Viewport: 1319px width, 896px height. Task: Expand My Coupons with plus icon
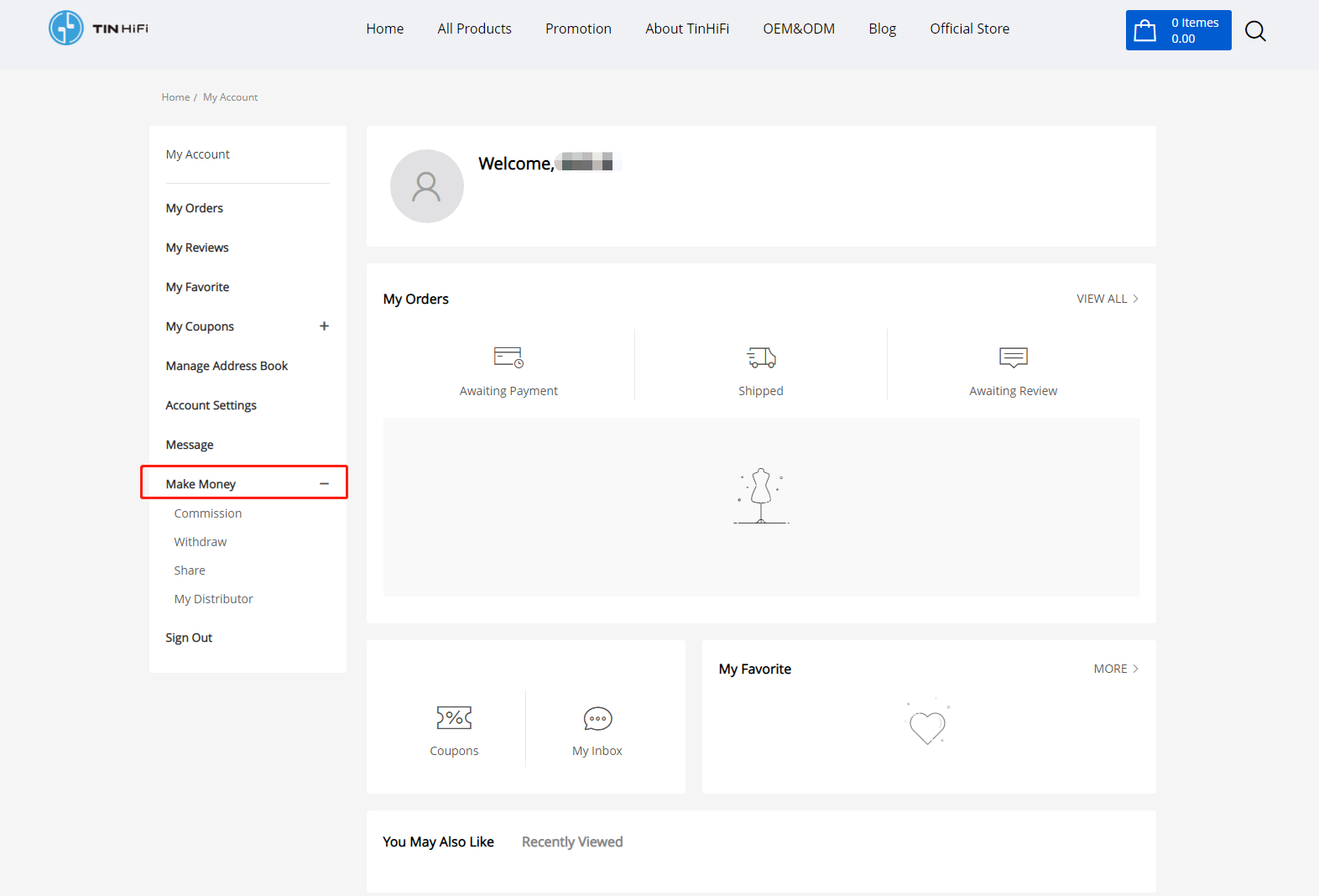[x=324, y=326]
